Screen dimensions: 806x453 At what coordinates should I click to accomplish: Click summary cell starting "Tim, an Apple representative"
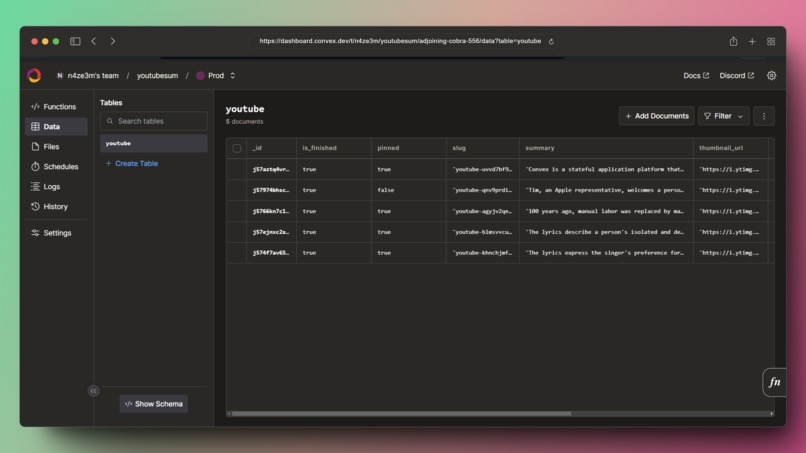coord(606,190)
